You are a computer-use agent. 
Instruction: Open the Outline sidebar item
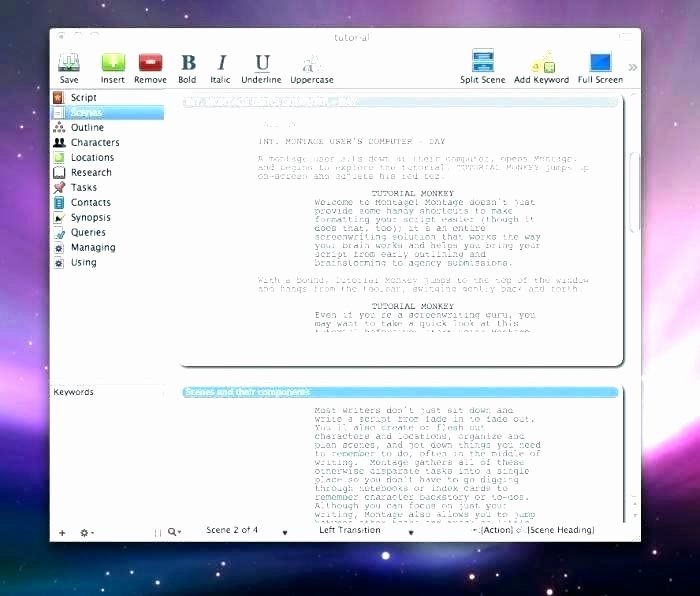pyautogui.click(x=107, y=127)
